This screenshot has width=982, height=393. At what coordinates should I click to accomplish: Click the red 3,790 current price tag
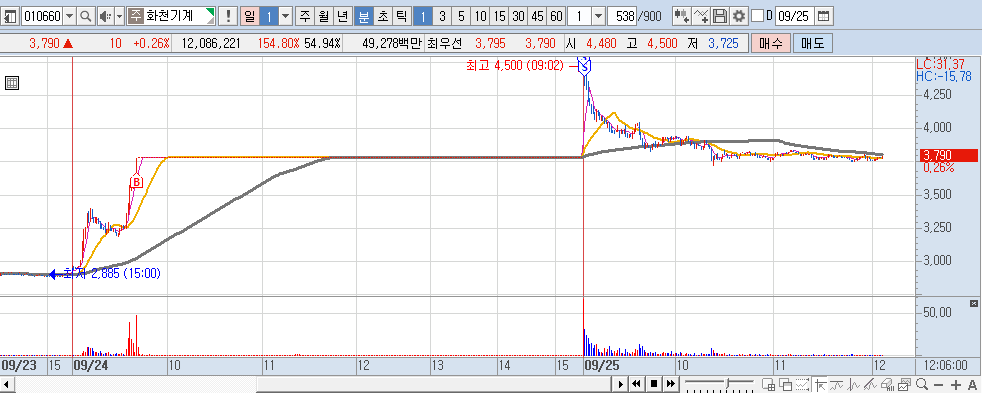pyautogui.click(x=949, y=155)
